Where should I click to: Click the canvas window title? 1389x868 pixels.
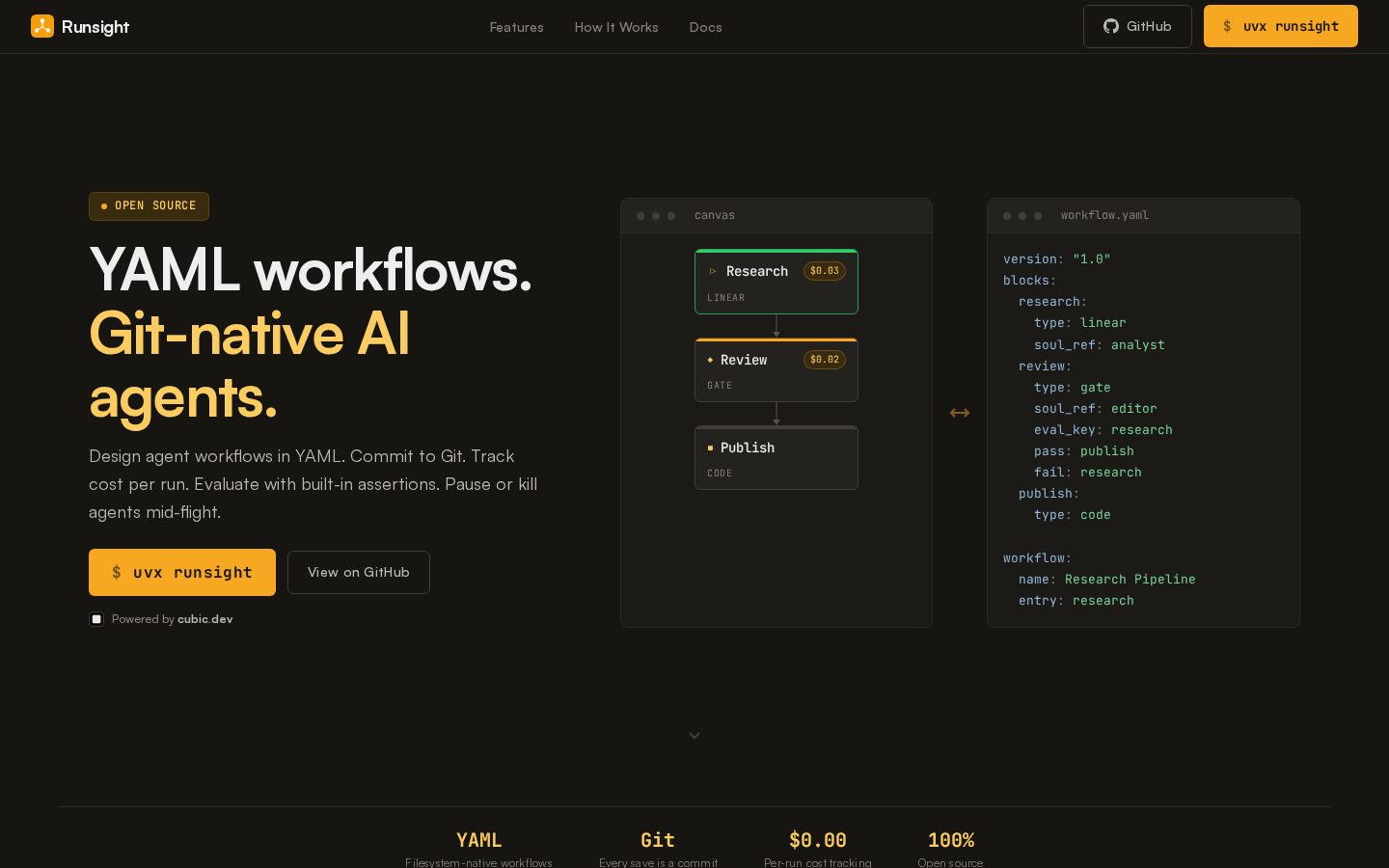click(x=715, y=215)
